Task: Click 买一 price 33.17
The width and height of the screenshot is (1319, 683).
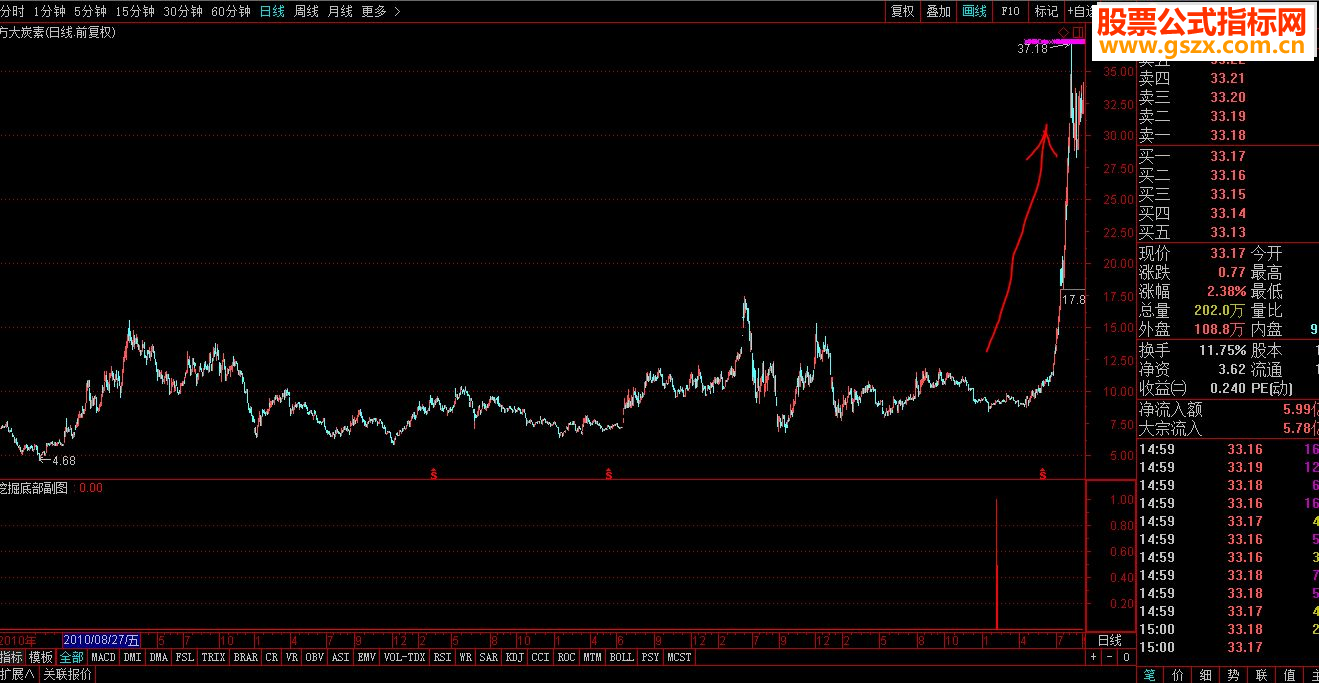Action: [x=1228, y=156]
